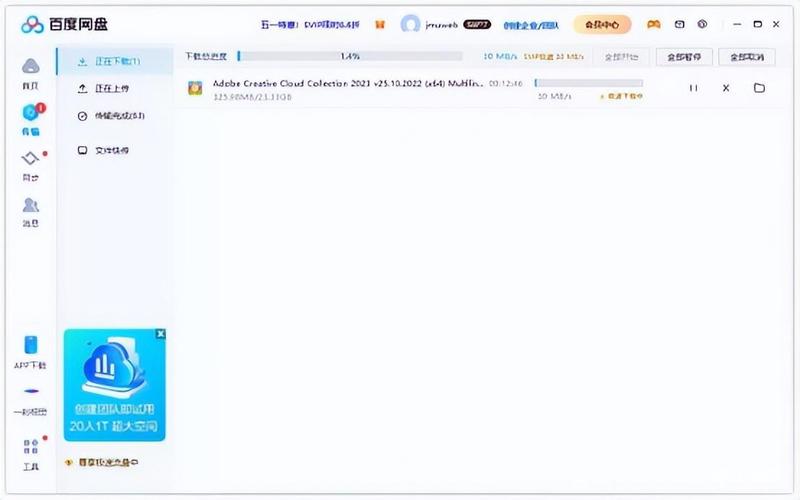Screen dimensions: 800x500
Task: Open the settings hexagon icon
Action: tap(703, 24)
